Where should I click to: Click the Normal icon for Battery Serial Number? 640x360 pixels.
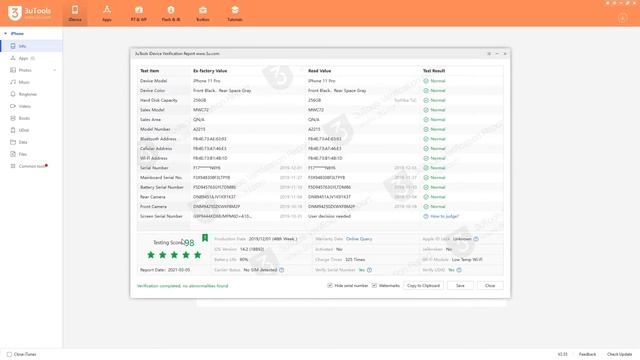point(426,187)
